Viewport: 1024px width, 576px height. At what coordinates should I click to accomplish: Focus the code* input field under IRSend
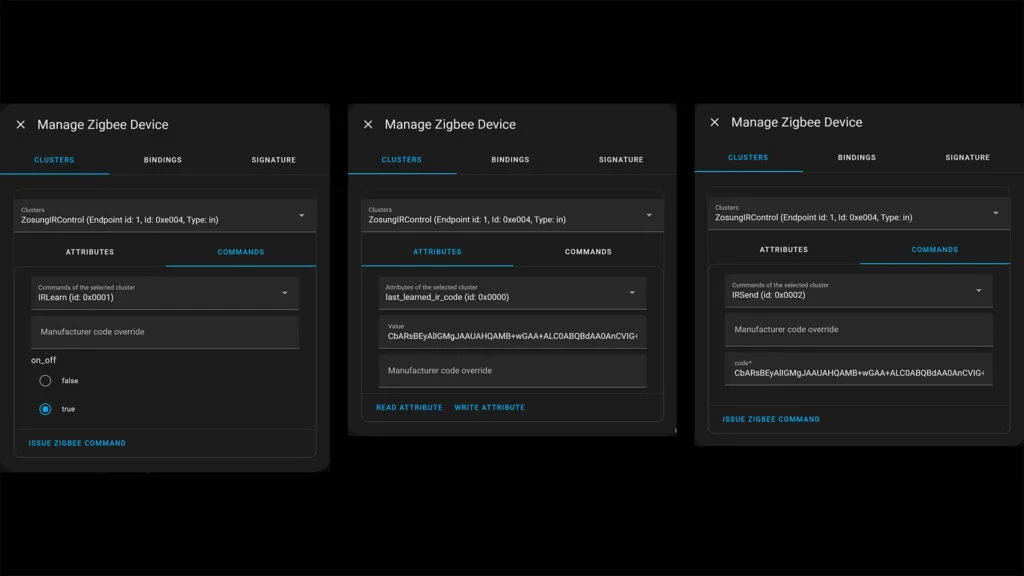[x=858, y=369]
